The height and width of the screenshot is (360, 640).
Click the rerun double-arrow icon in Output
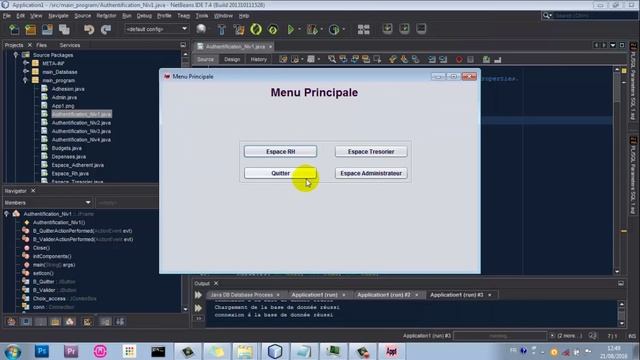pos(198,295)
